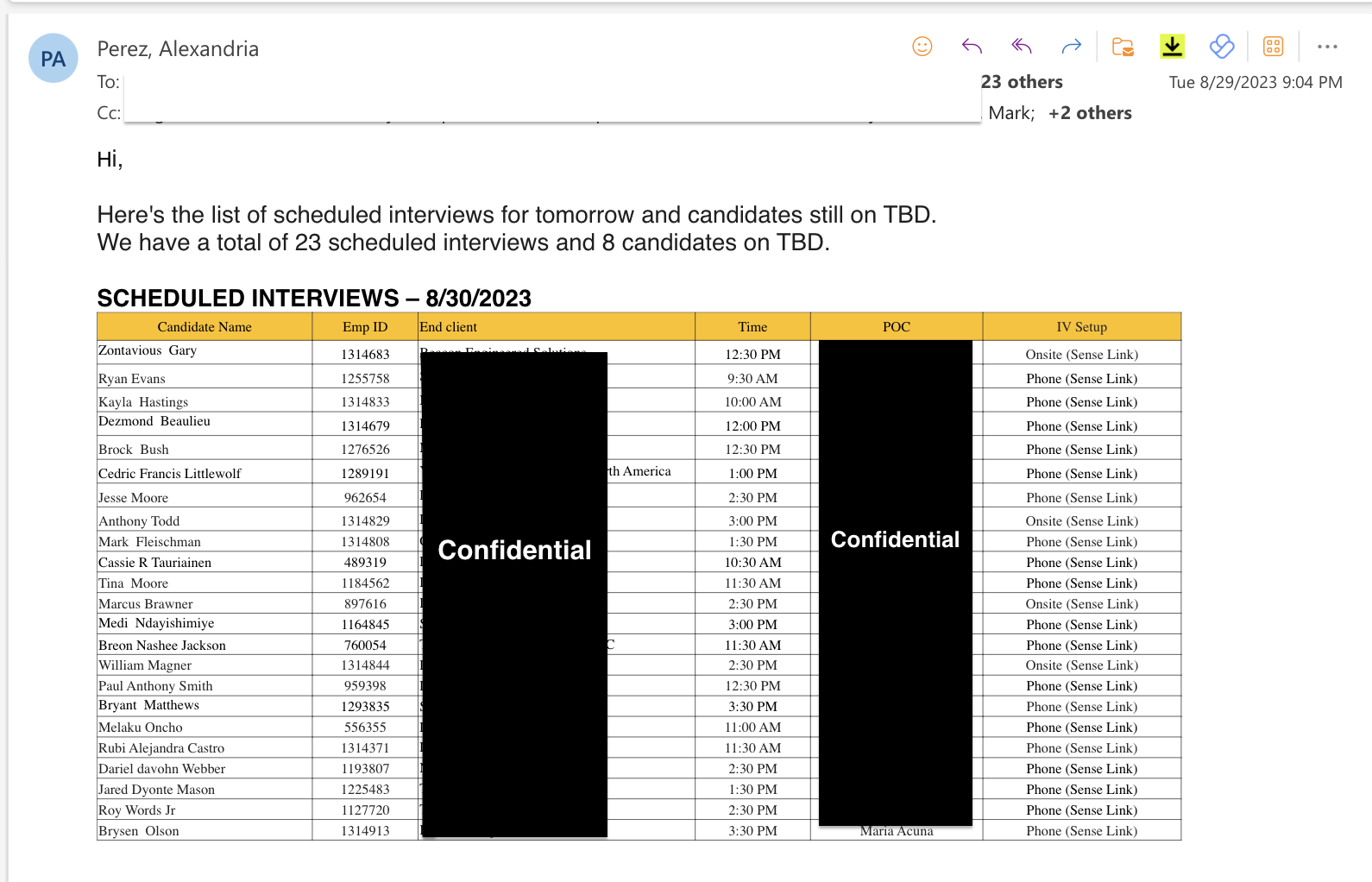Select the Emp ID column header

(x=365, y=327)
